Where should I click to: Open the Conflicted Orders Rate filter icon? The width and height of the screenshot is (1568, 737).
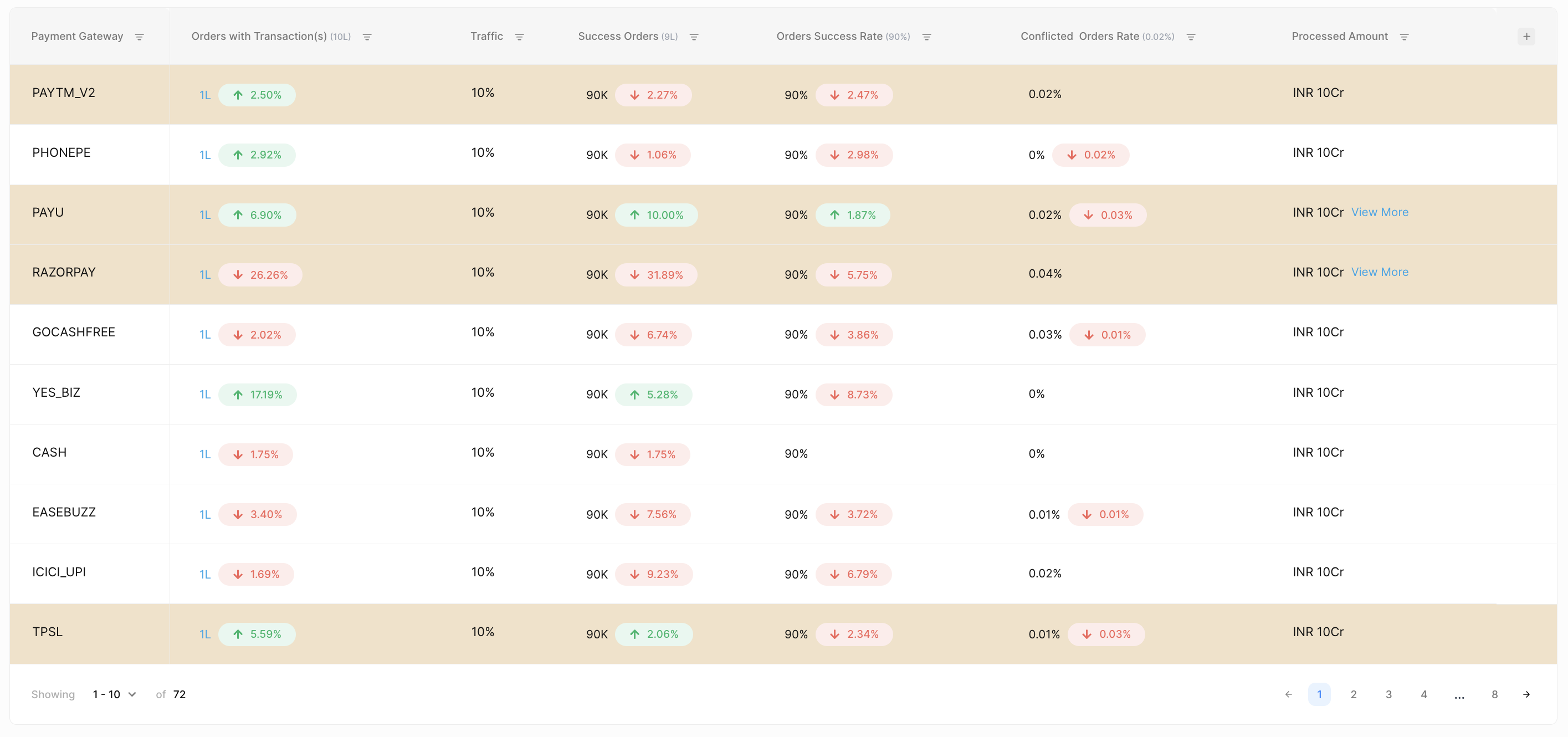1191,37
